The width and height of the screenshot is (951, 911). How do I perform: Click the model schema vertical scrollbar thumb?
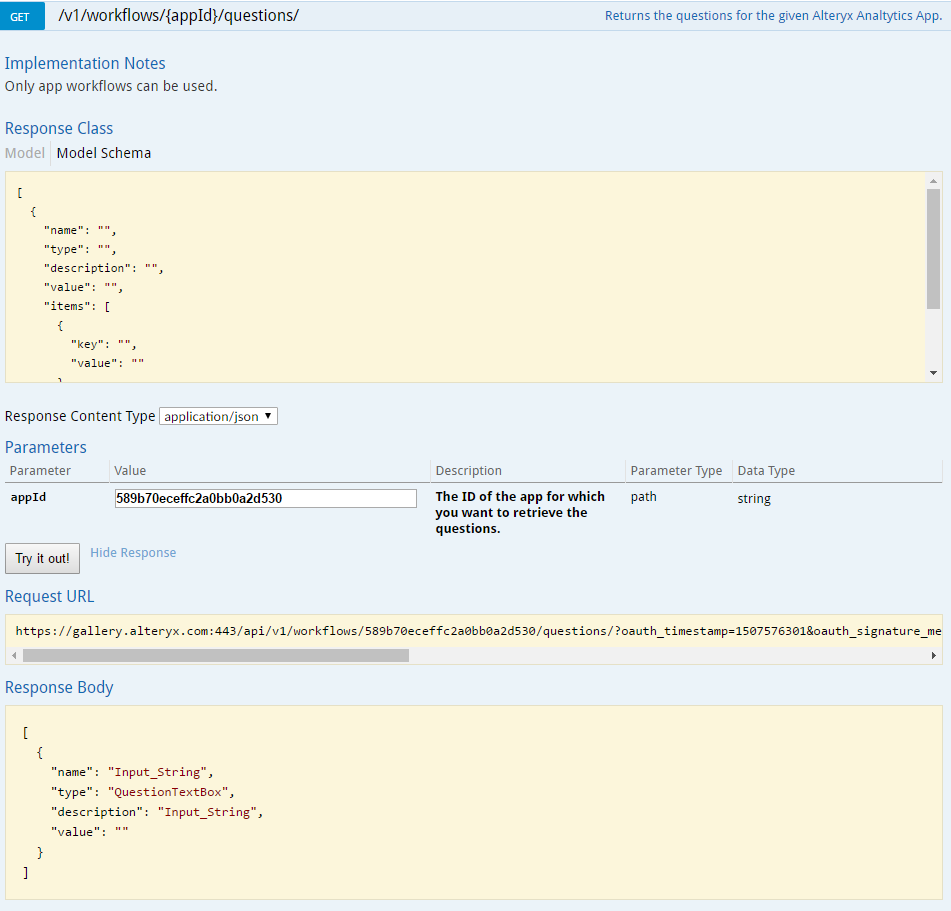(x=933, y=249)
